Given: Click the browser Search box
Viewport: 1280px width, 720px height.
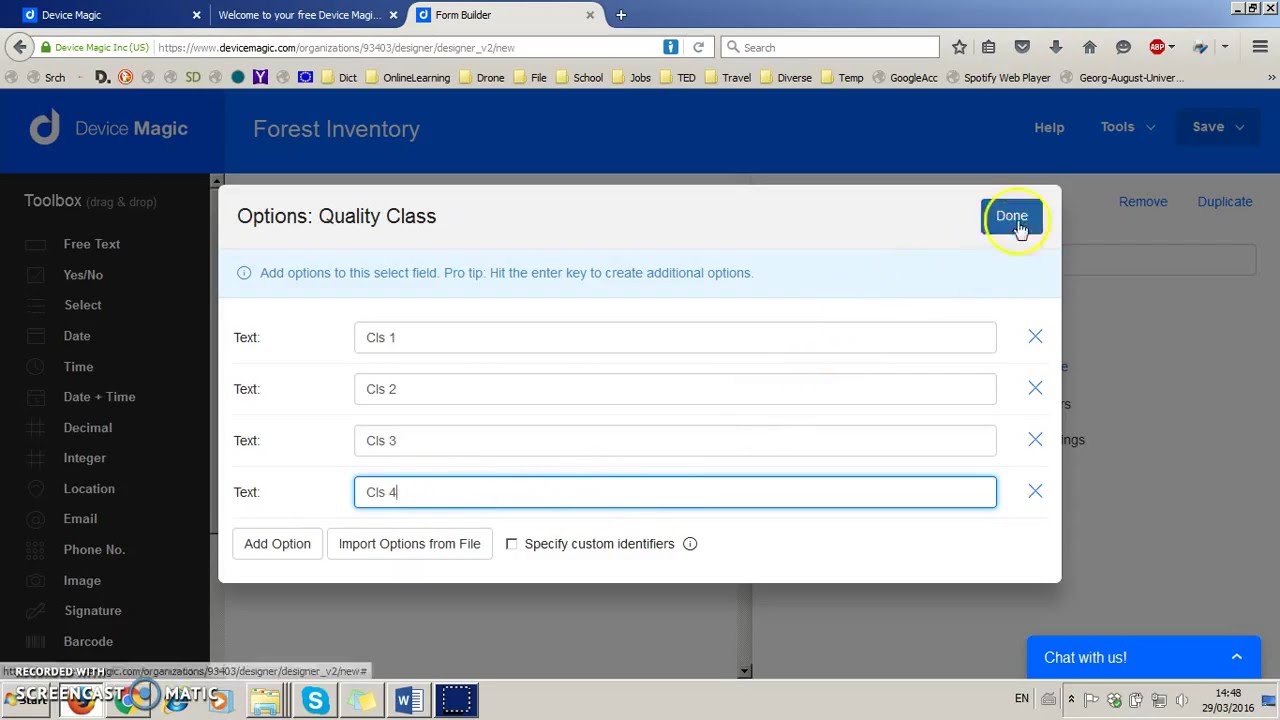Looking at the screenshot, I should 830,47.
